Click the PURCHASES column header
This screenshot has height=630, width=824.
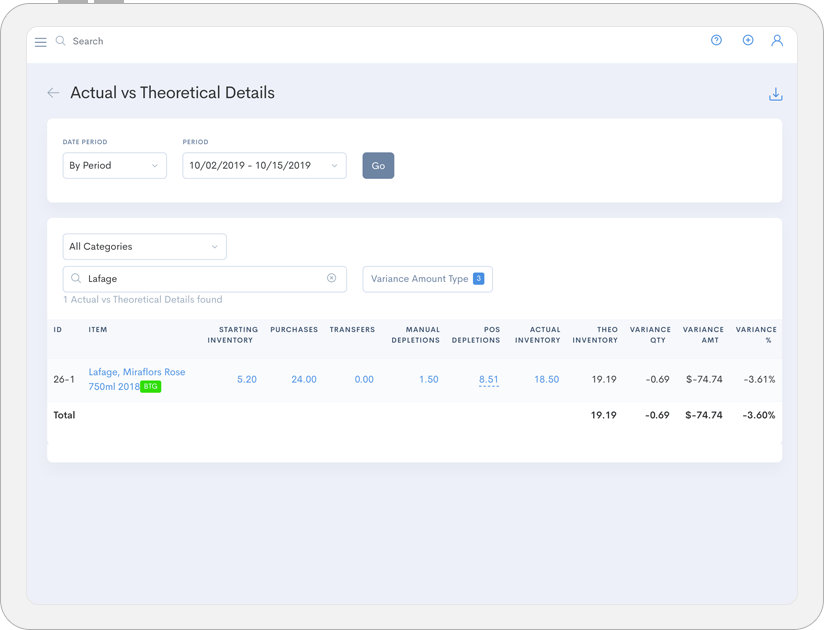294,329
